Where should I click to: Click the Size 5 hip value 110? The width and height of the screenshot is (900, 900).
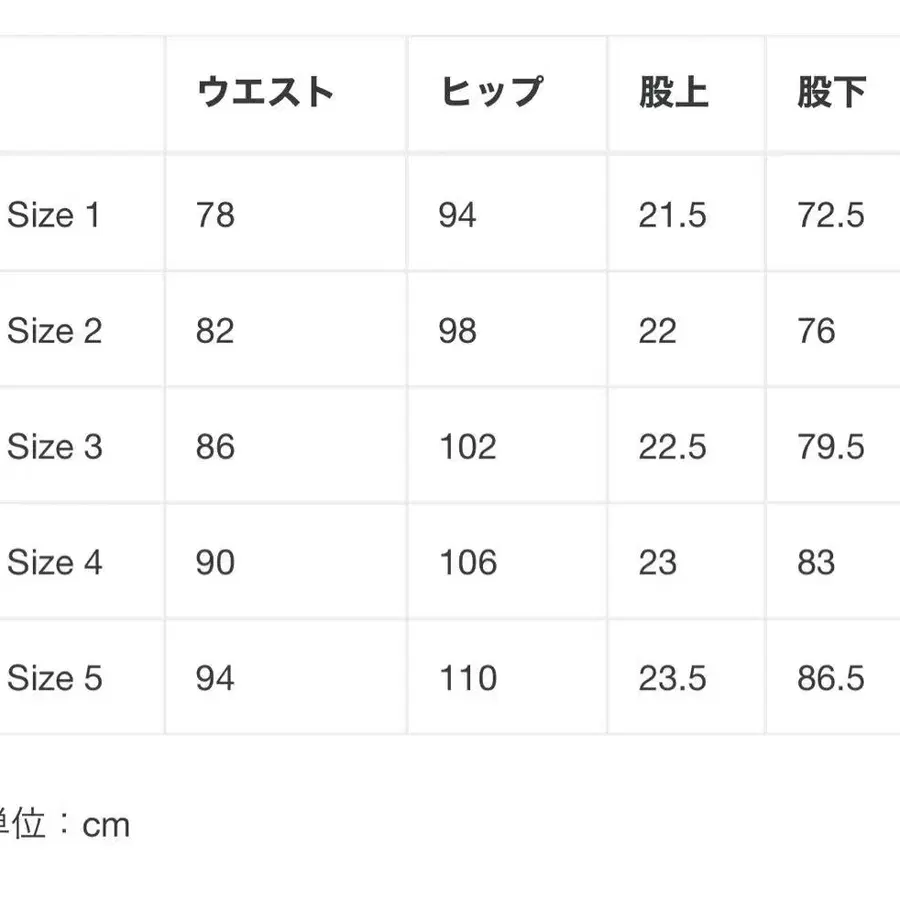tap(467, 679)
